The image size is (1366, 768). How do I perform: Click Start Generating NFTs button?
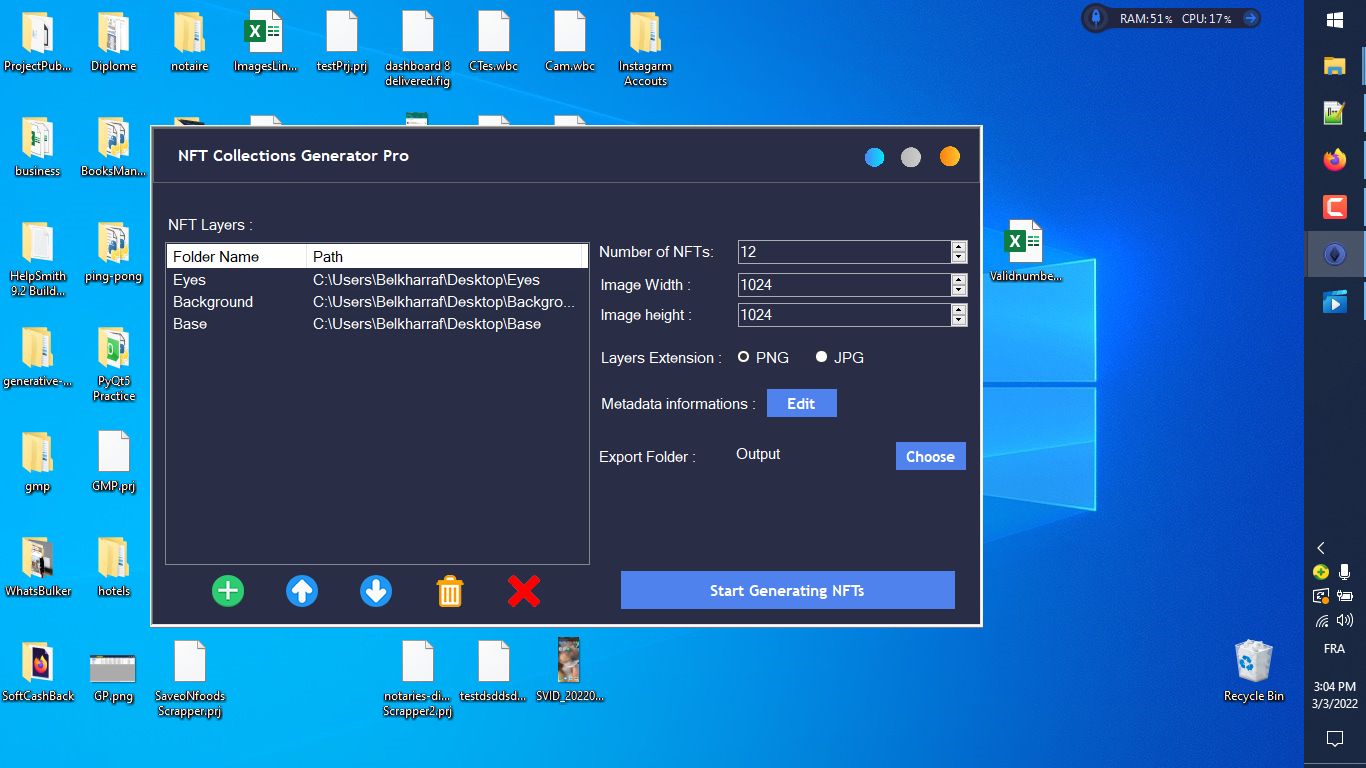[x=787, y=590]
